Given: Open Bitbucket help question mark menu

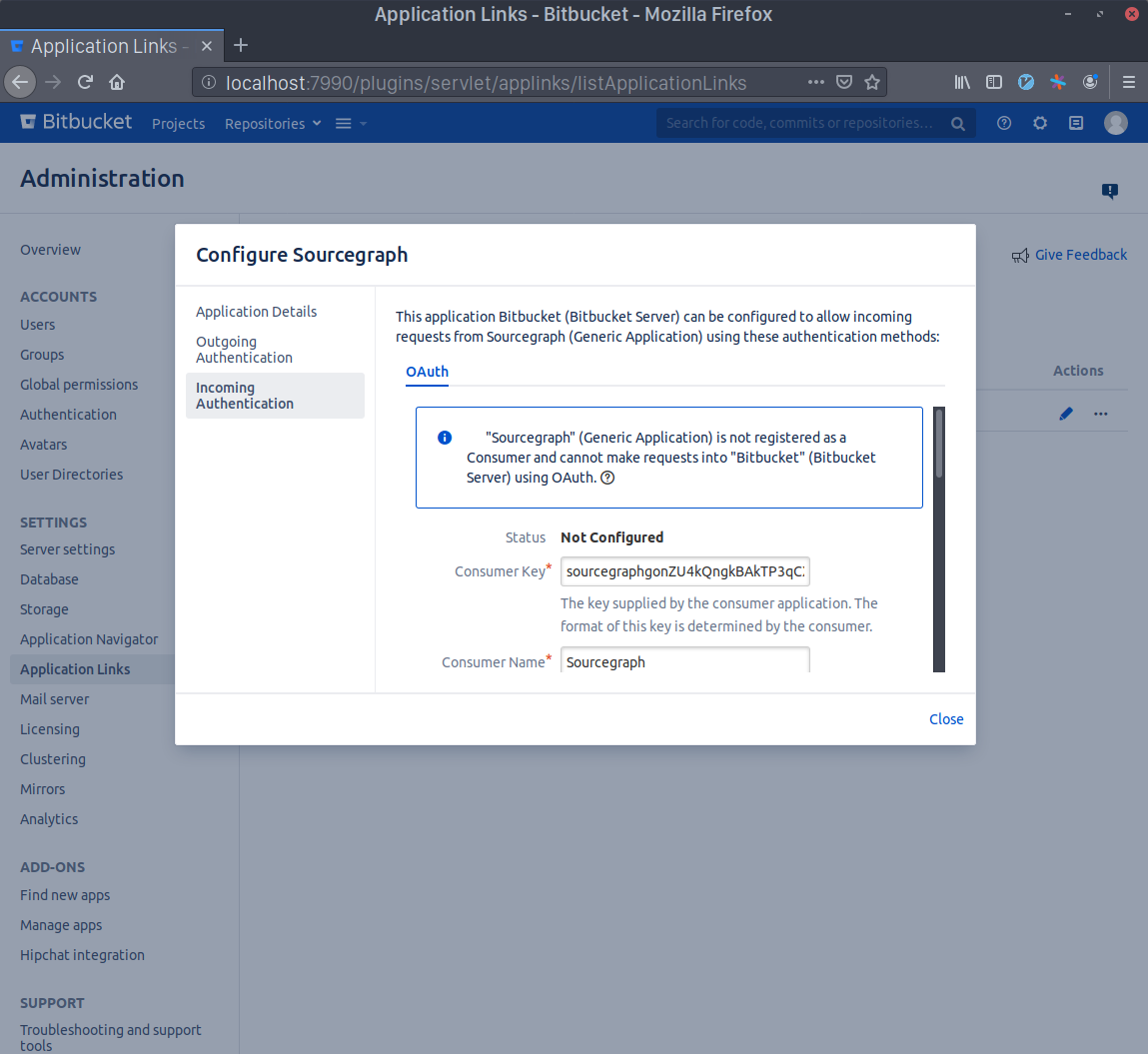Looking at the screenshot, I should click(x=1004, y=123).
